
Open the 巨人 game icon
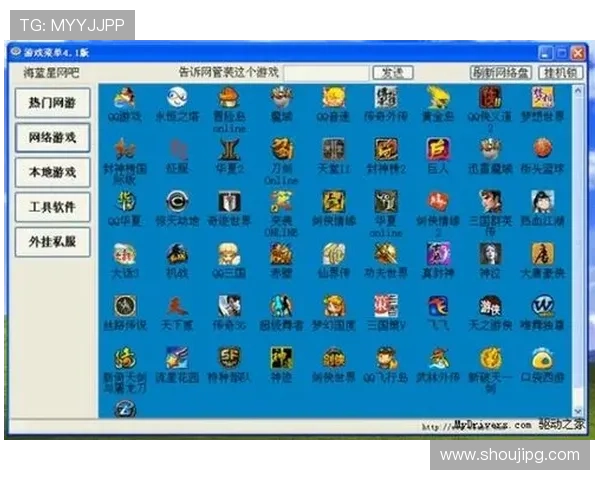[438, 149]
